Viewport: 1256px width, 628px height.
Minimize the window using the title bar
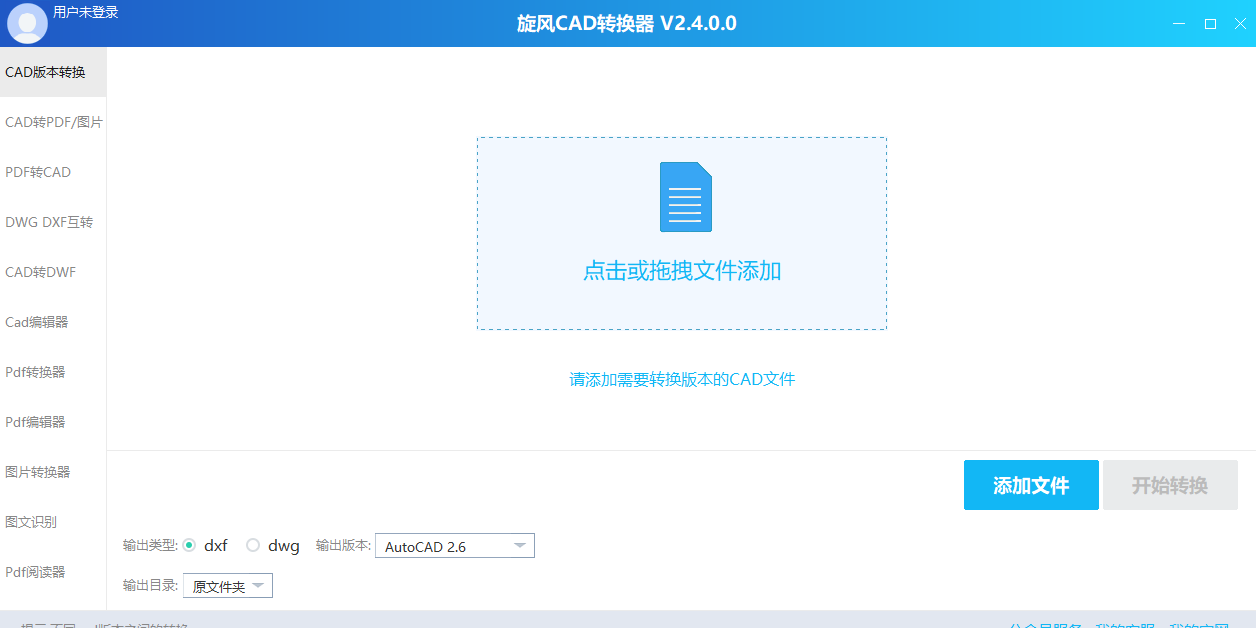click(1180, 24)
